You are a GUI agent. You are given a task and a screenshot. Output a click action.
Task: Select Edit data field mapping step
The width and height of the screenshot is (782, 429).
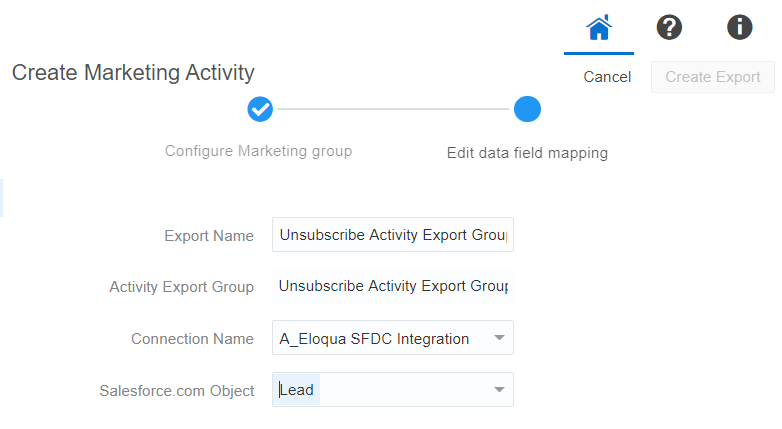tap(527, 153)
